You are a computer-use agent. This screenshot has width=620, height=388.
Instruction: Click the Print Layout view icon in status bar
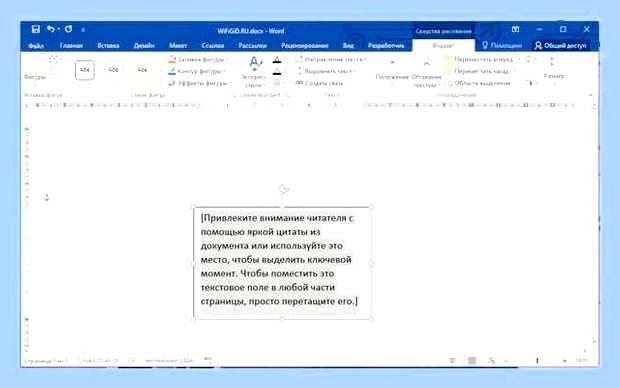pyautogui.click(x=472, y=360)
